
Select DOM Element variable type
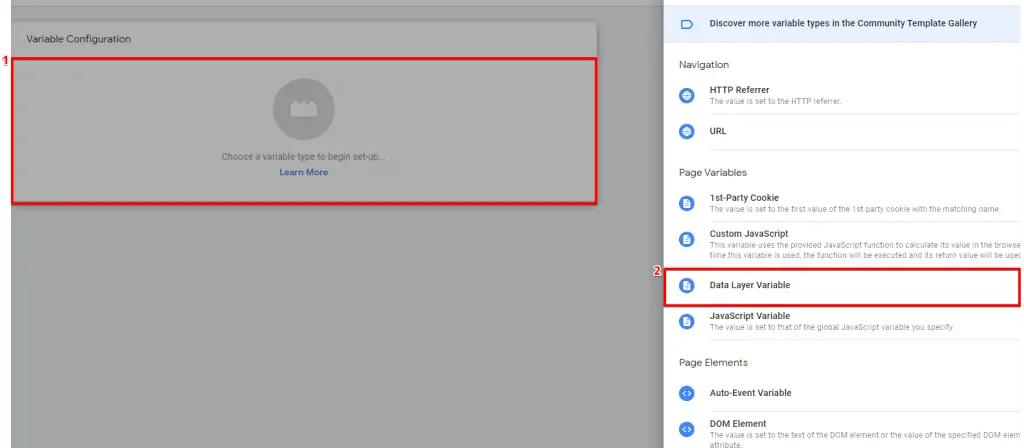[x=843, y=431]
